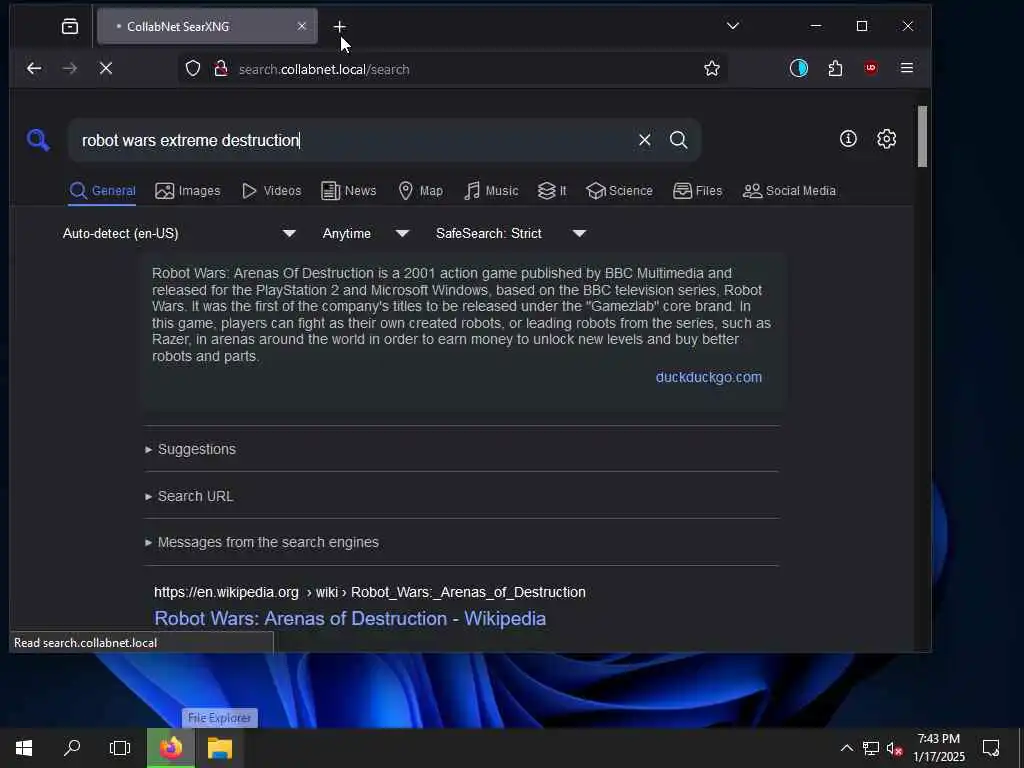1024x768 pixels.
Task: Open the SafeSearch: Strict dropdown
Action: click(511, 233)
